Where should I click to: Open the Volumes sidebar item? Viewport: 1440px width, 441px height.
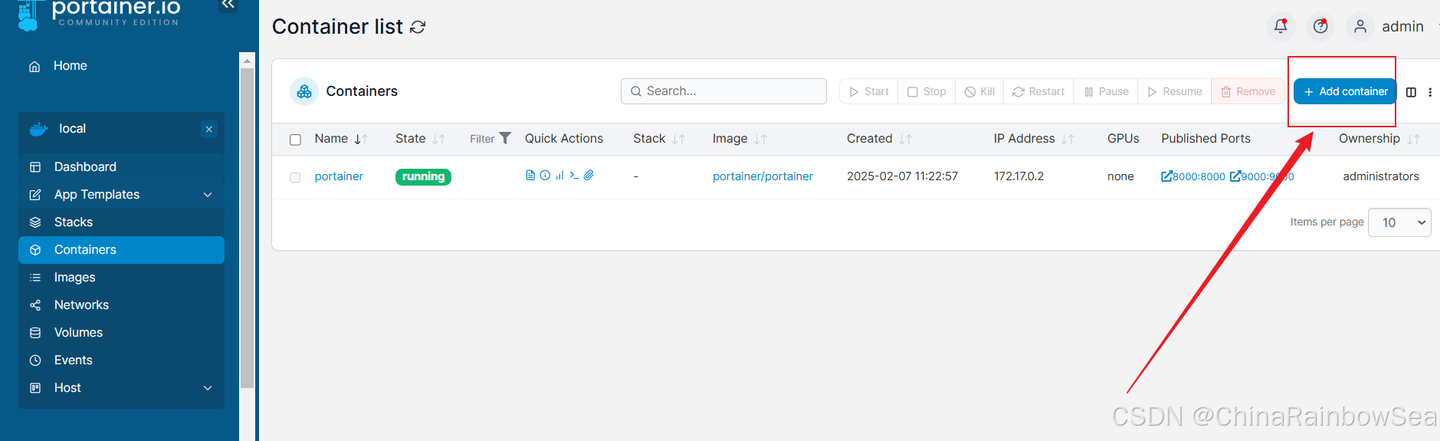[78, 332]
